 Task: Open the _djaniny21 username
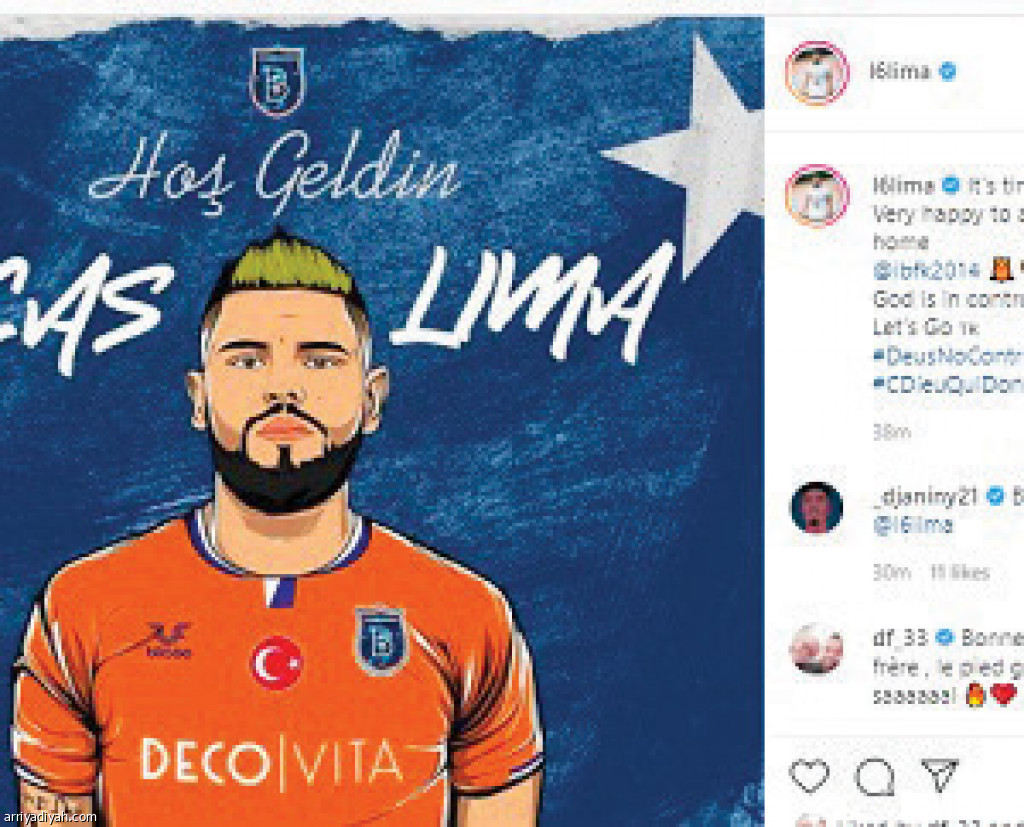coord(926,496)
